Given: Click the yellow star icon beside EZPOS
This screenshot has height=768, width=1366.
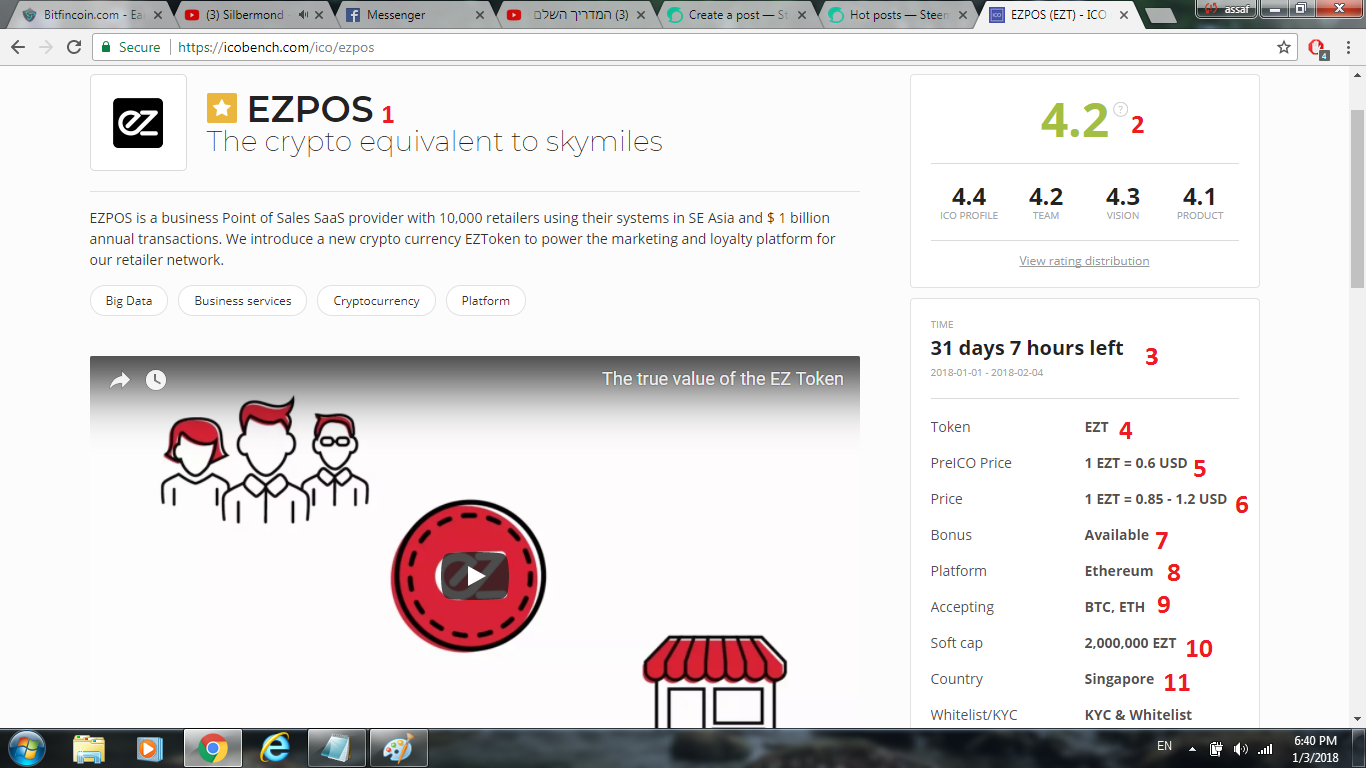Looking at the screenshot, I should pyautogui.click(x=222, y=108).
